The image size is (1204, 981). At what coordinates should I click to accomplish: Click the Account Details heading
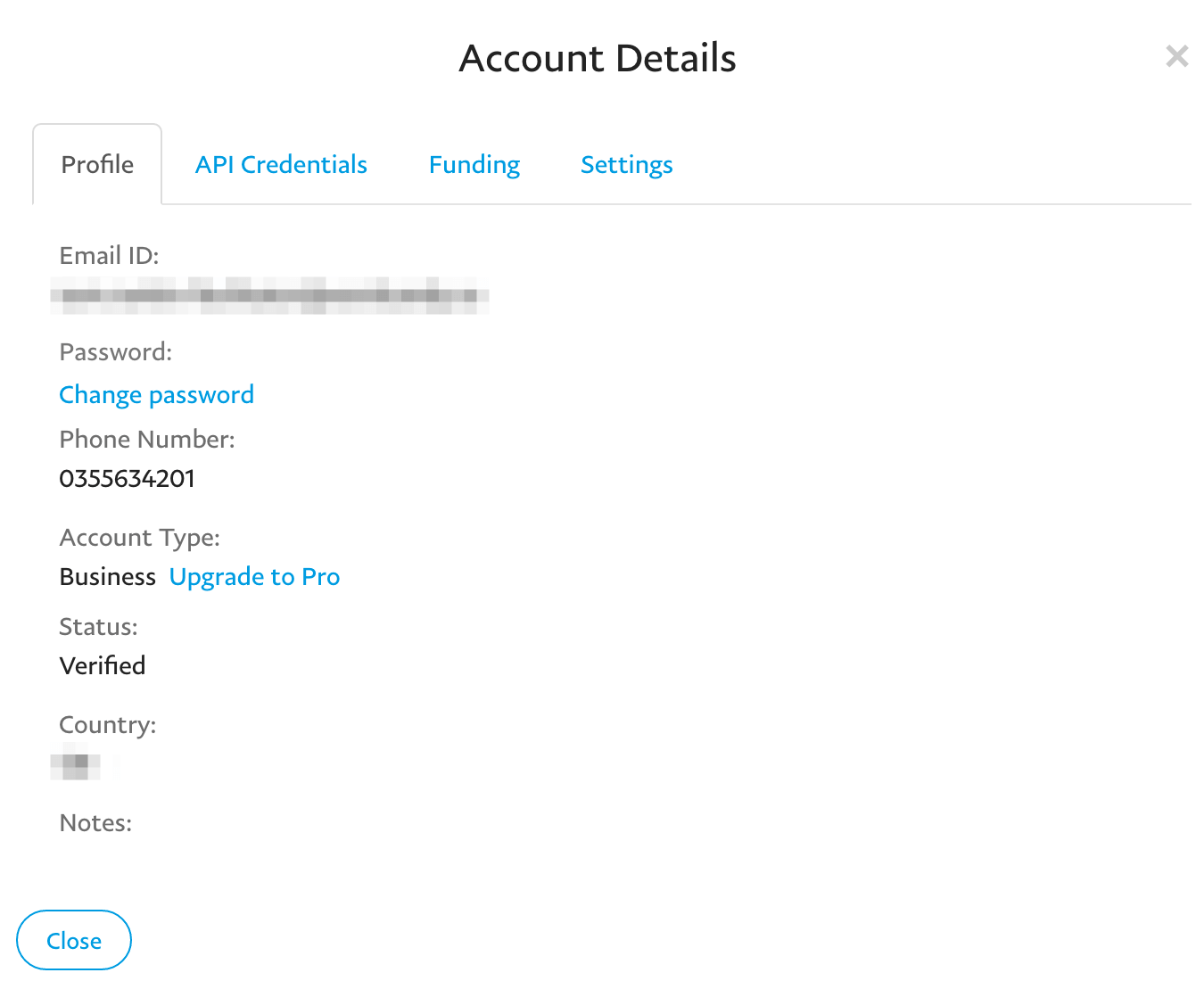[598, 59]
